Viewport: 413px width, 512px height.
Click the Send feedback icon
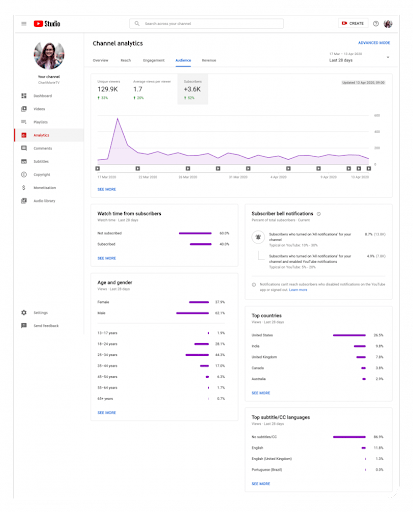click(x=24, y=325)
